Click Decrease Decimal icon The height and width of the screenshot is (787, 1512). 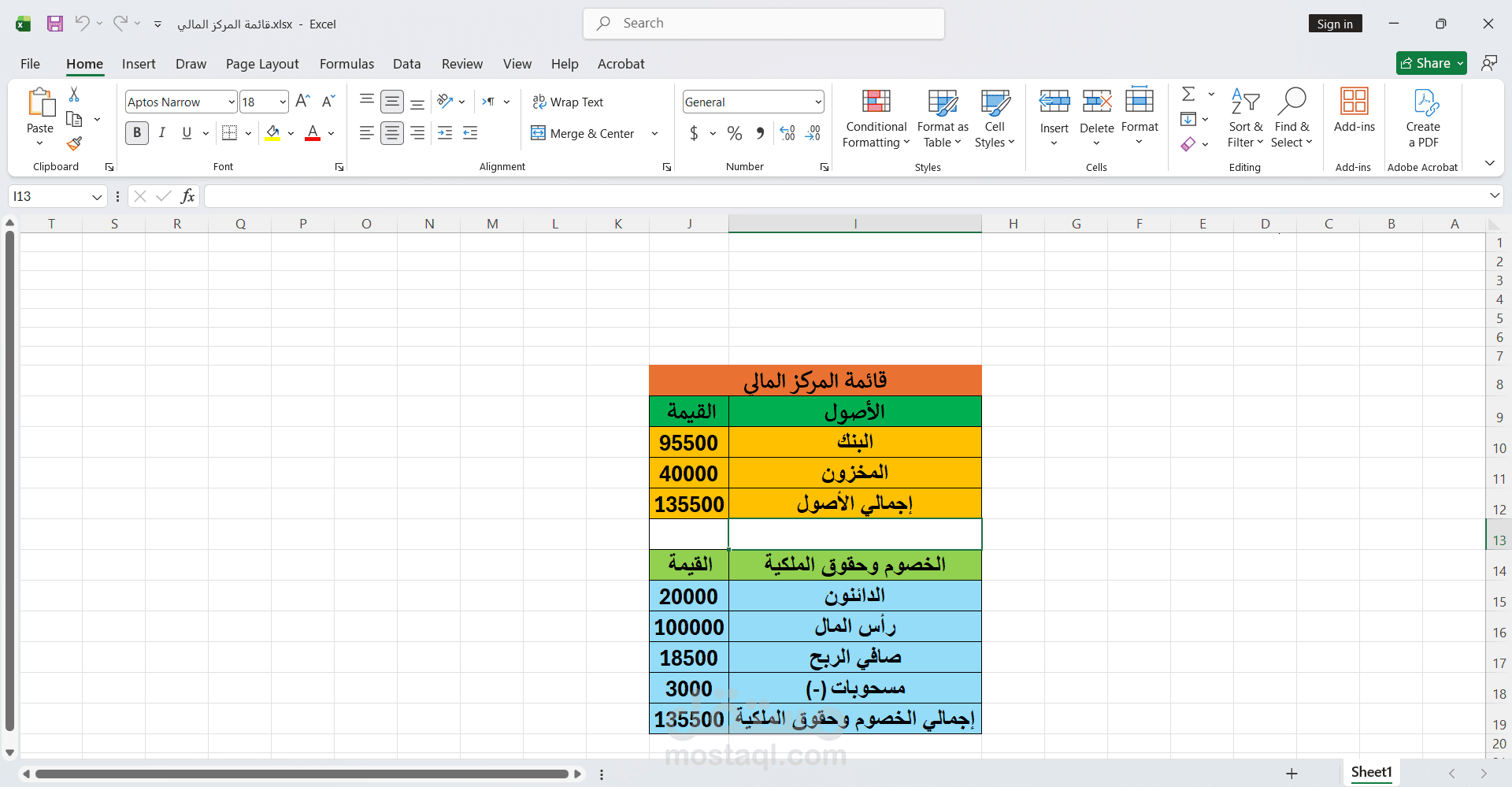point(813,133)
